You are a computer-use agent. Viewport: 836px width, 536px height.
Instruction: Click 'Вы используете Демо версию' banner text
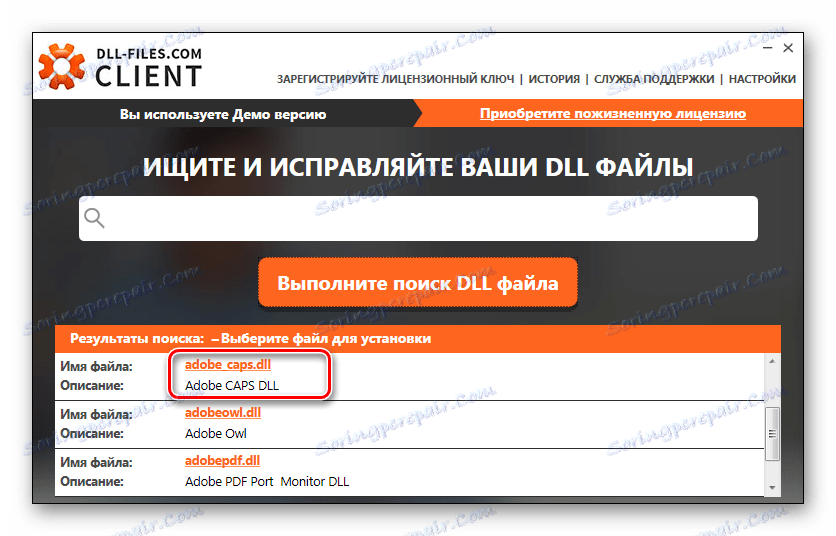pos(223,114)
